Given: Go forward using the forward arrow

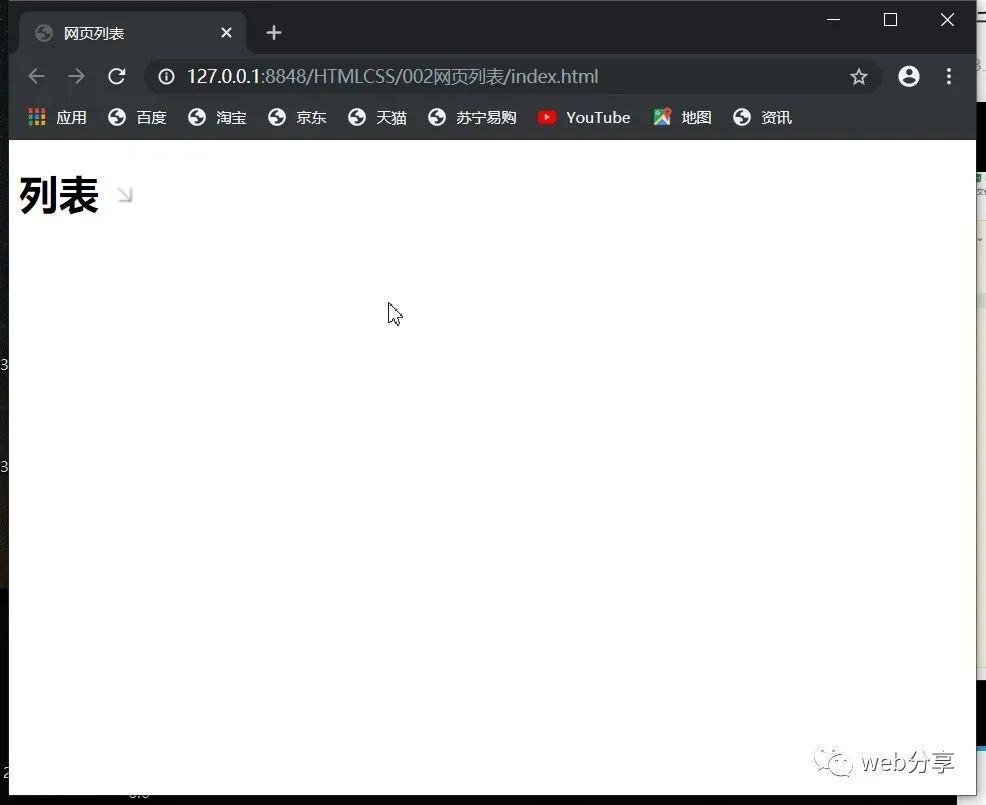Looking at the screenshot, I should click(77, 76).
